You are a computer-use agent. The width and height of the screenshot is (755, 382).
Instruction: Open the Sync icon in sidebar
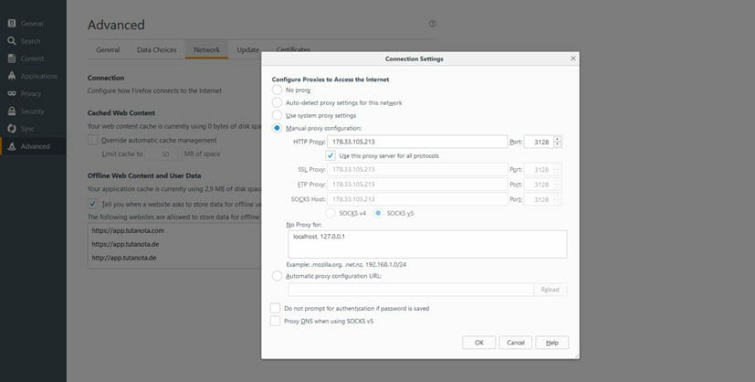[x=12, y=129]
